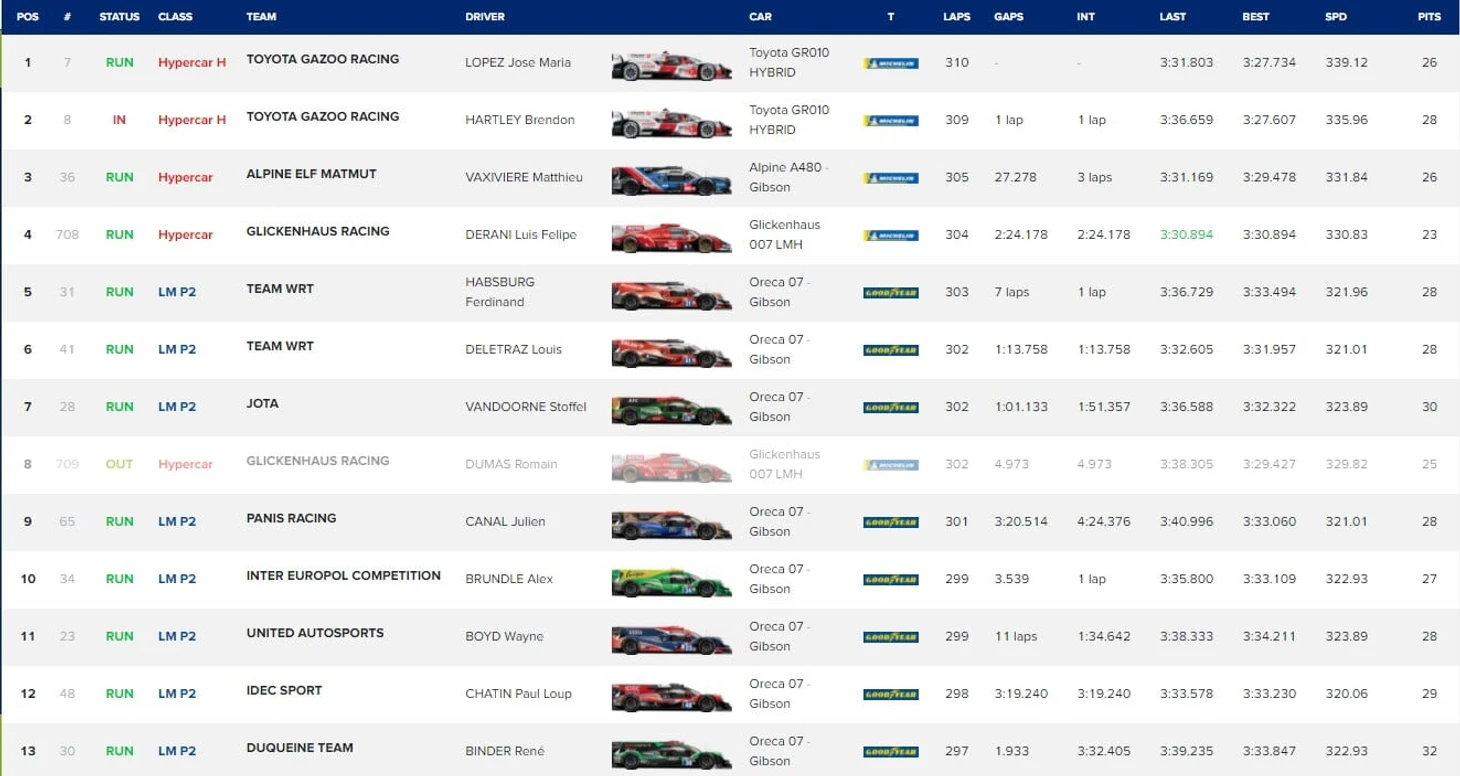
Task: Click Inter Europol's green car image
Action: (670, 581)
